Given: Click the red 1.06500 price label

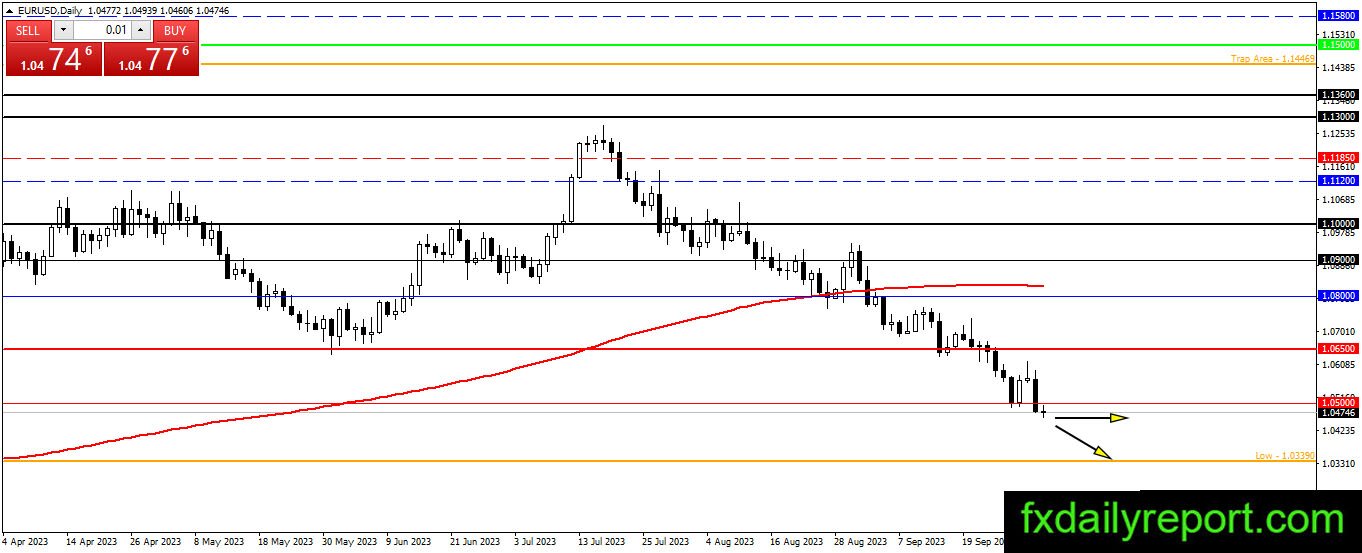Looking at the screenshot, I should coord(1338,348).
